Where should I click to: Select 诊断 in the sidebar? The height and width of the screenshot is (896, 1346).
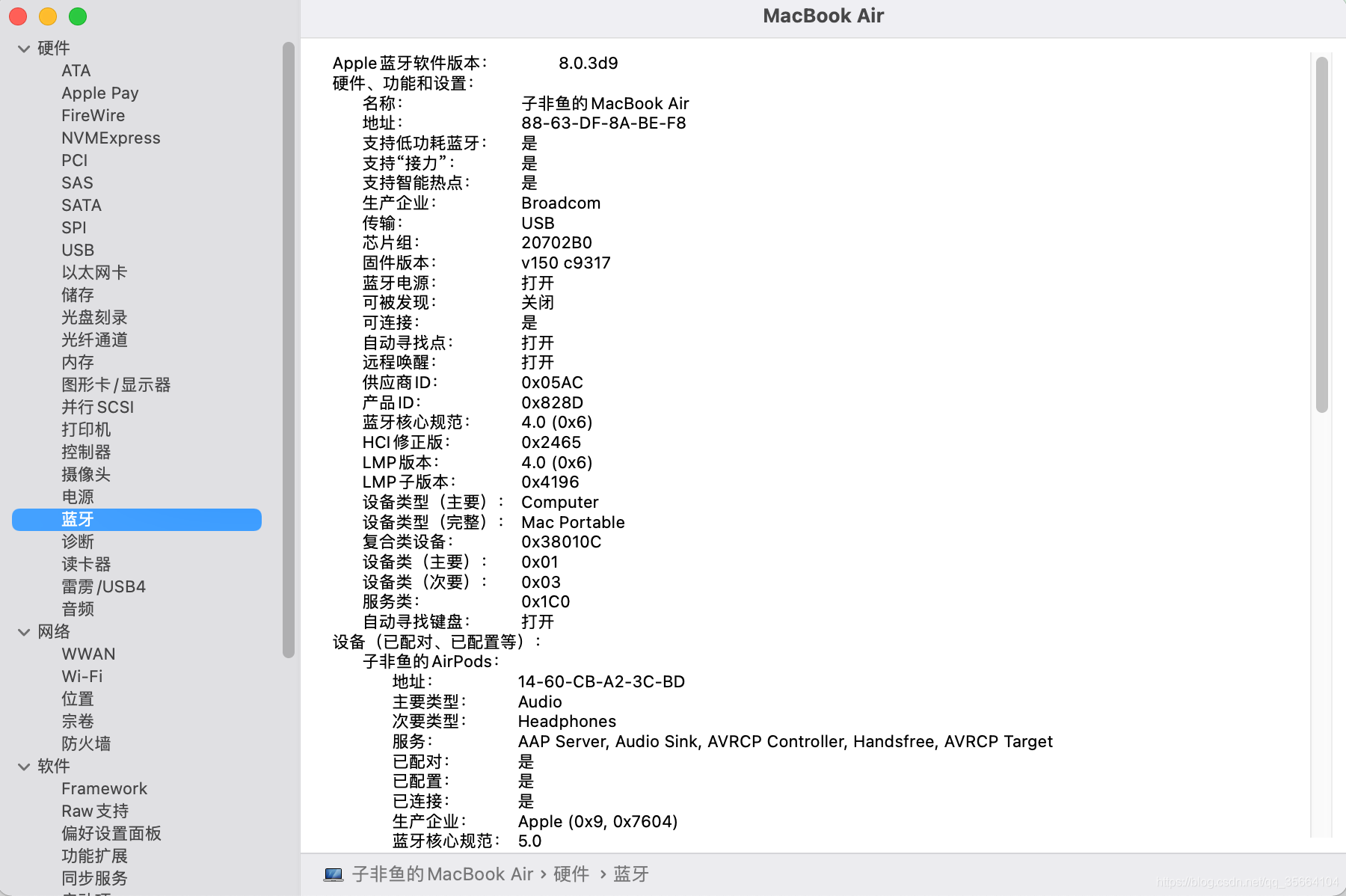pyautogui.click(x=78, y=542)
